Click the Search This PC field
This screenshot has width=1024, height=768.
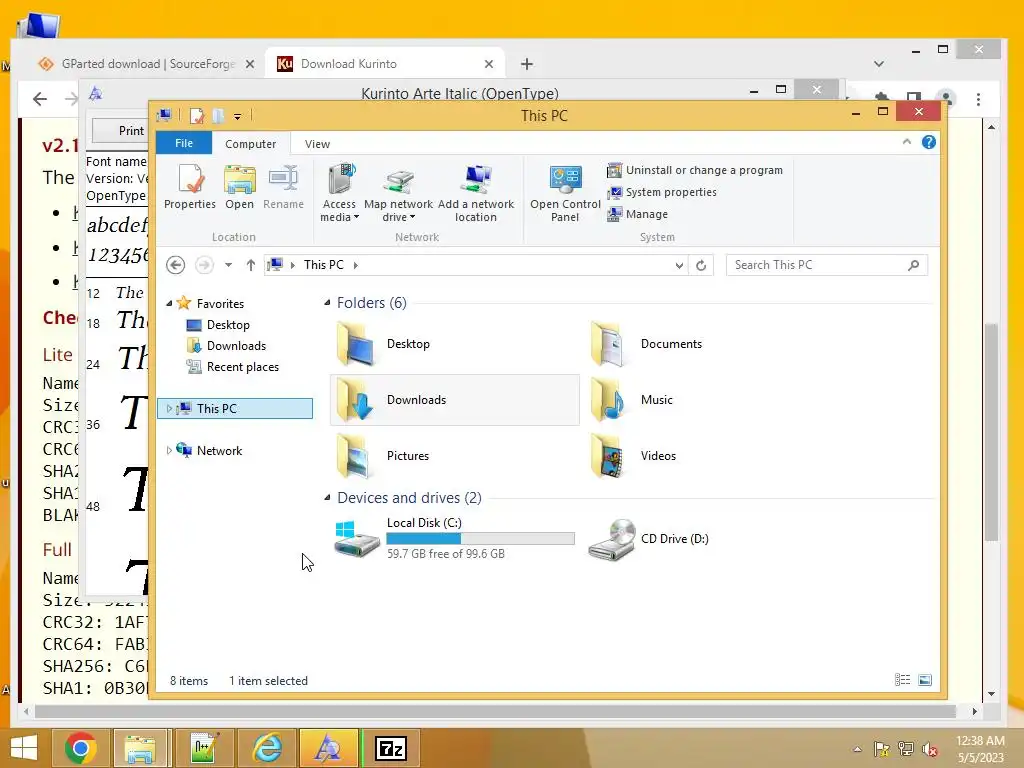[827, 265]
